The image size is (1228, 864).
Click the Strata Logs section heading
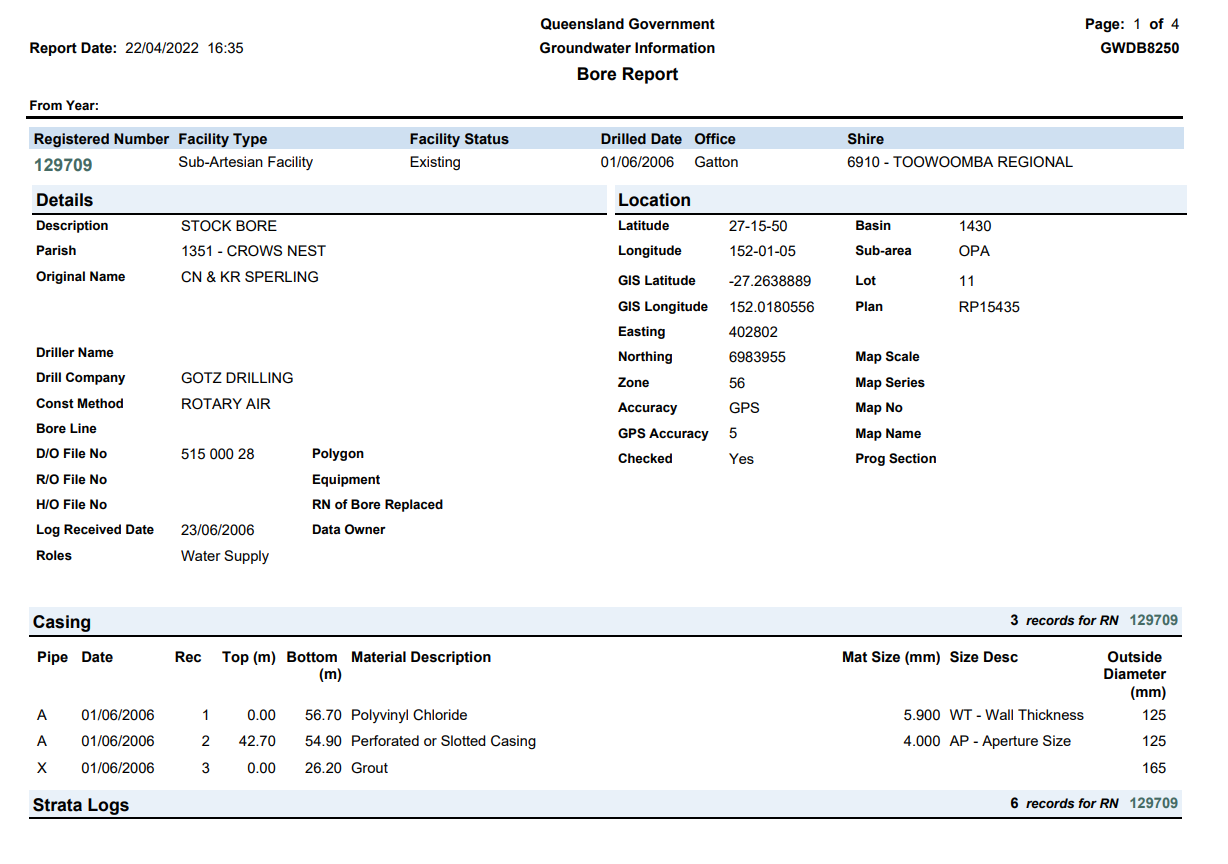click(81, 805)
